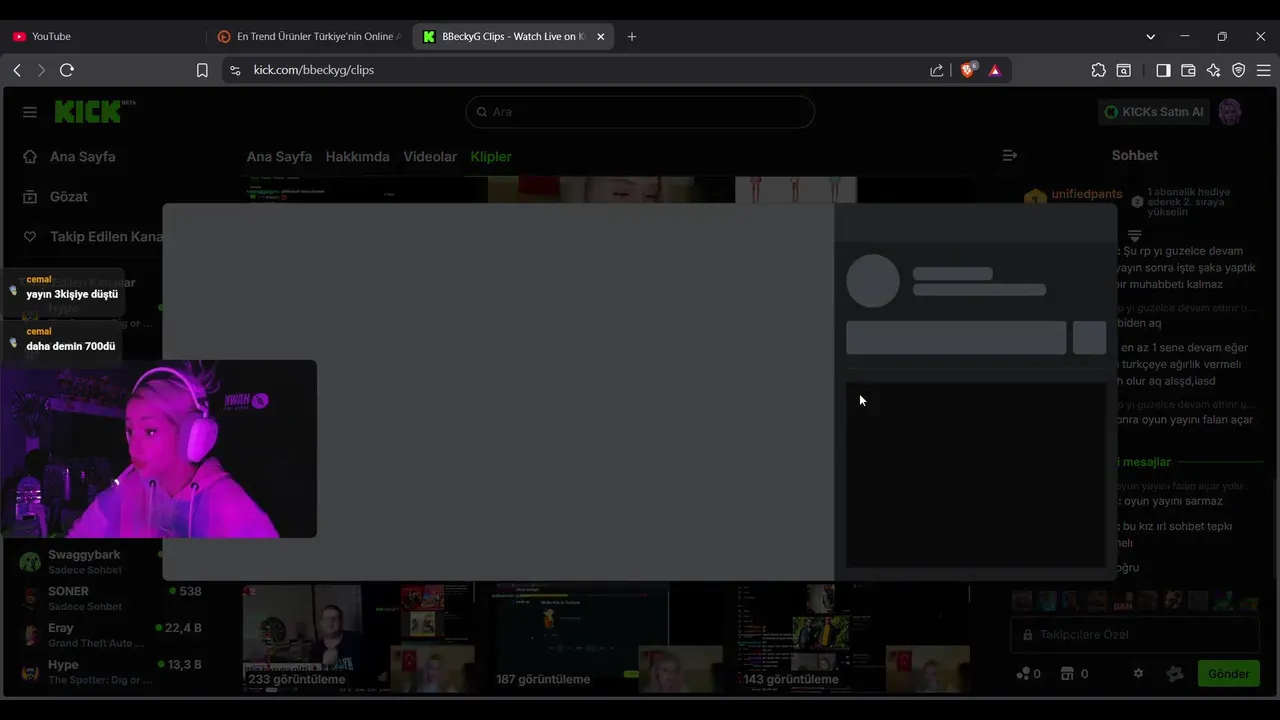Click the tab search toolbar icon
This screenshot has height=720, width=1280.
[x=1124, y=70]
